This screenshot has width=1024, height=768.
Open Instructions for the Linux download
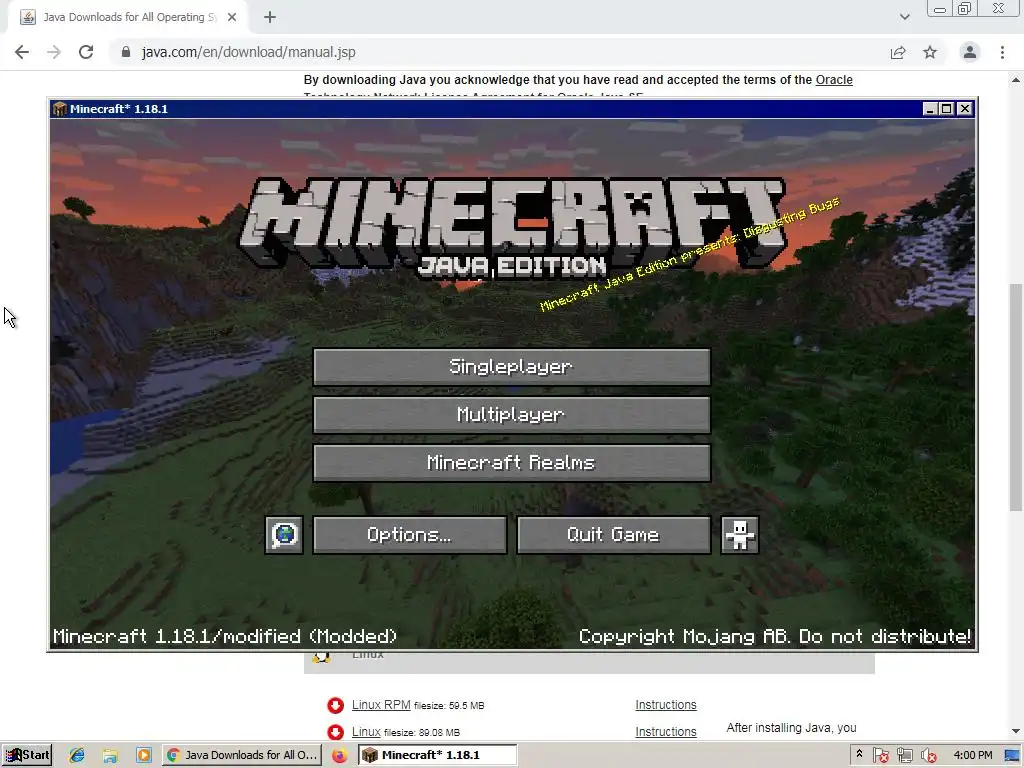pos(666,731)
